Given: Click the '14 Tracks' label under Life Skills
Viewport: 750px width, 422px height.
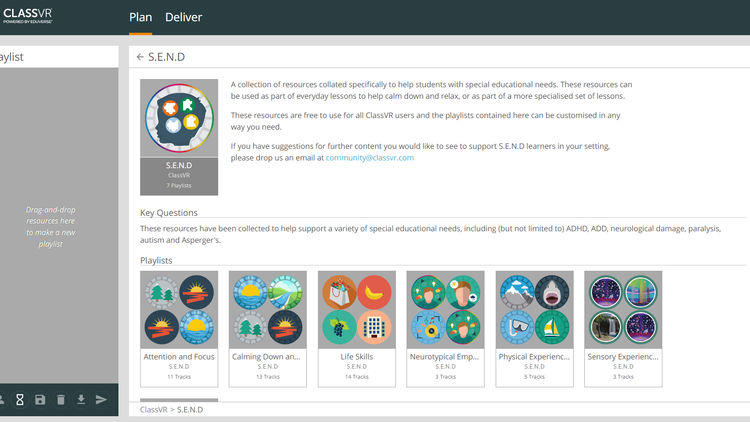Looking at the screenshot, I should [357, 377].
